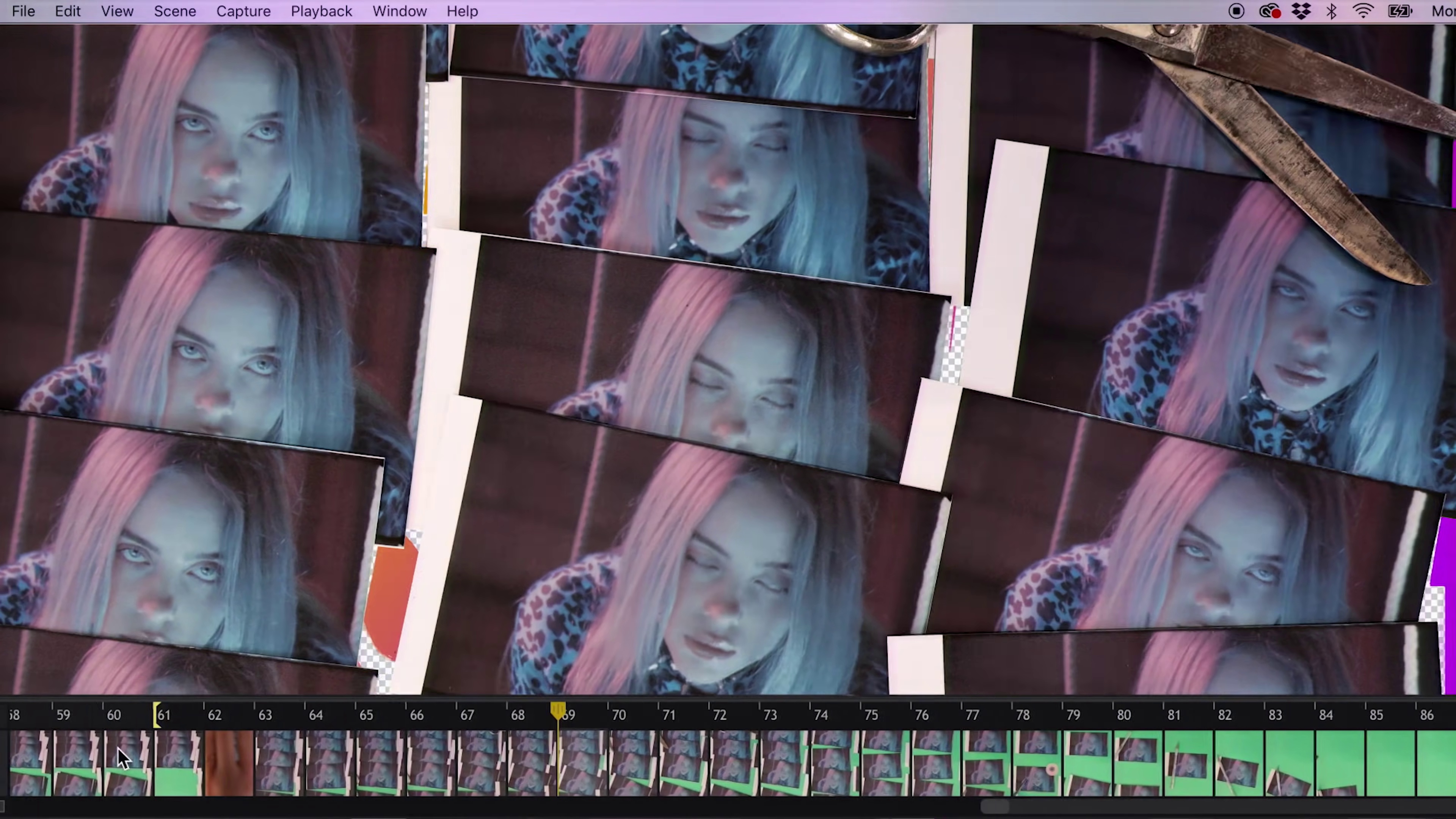Open the Help menu
The width and height of the screenshot is (1456, 819).
pos(462,11)
